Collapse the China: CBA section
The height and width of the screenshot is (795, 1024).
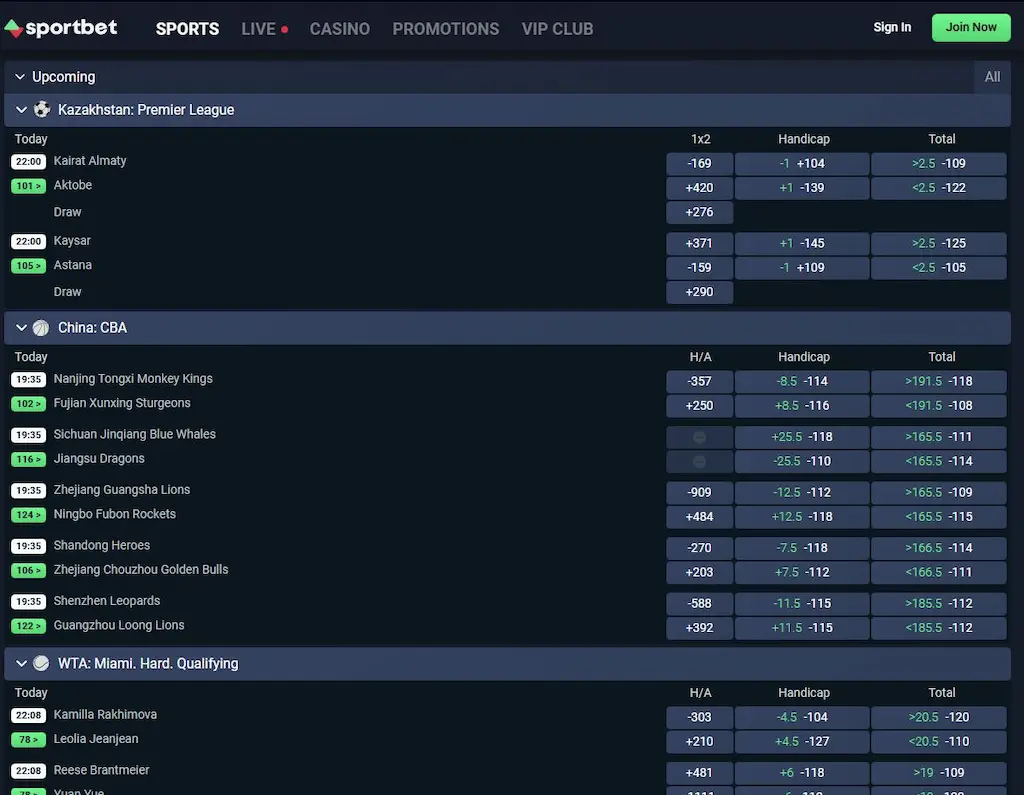point(22,327)
